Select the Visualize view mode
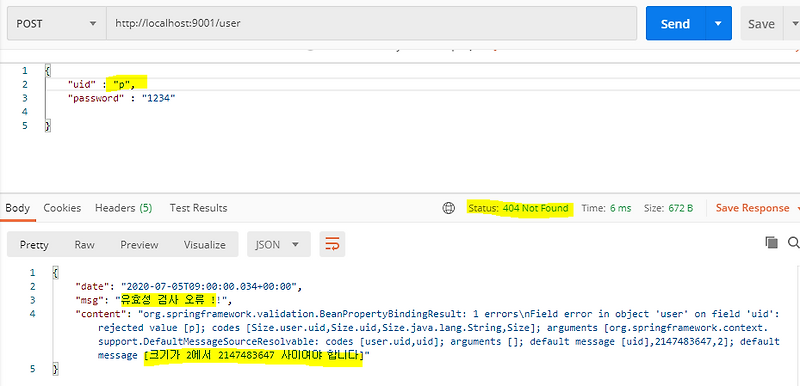 [205, 244]
